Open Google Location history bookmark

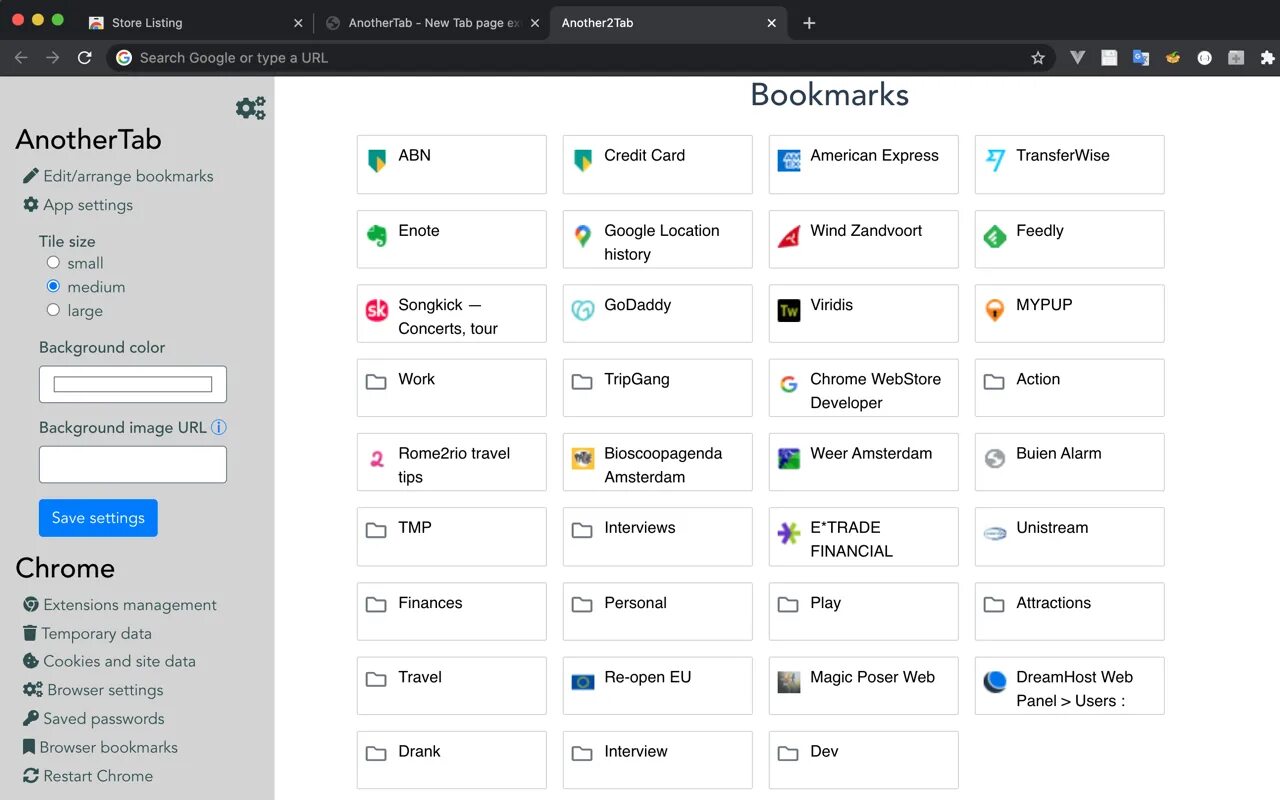pos(658,239)
